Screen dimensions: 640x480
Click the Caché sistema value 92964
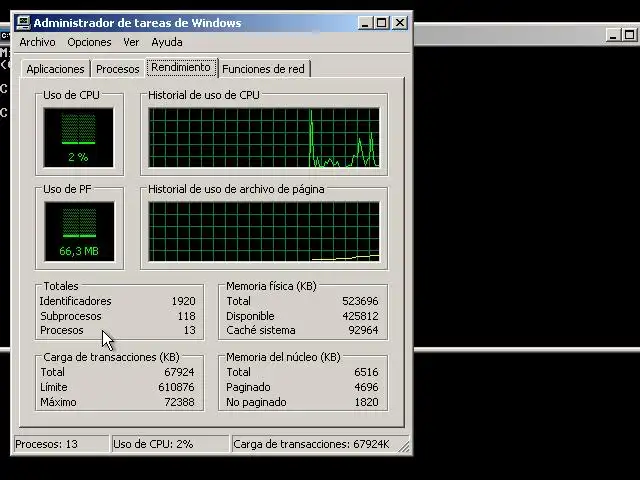point(363,330)
